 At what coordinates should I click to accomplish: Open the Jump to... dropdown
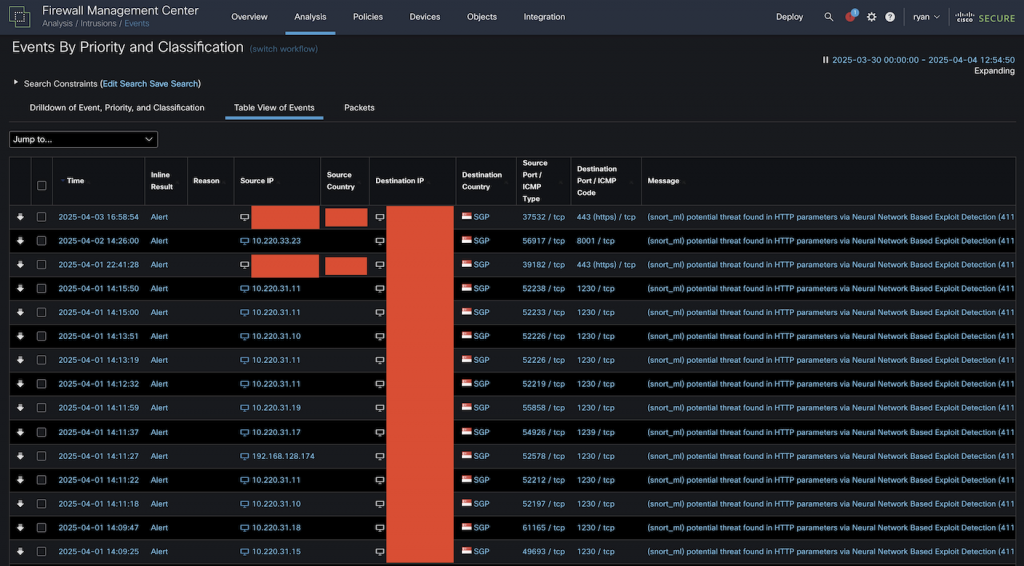pyautogui.click(x=83, y=139)
